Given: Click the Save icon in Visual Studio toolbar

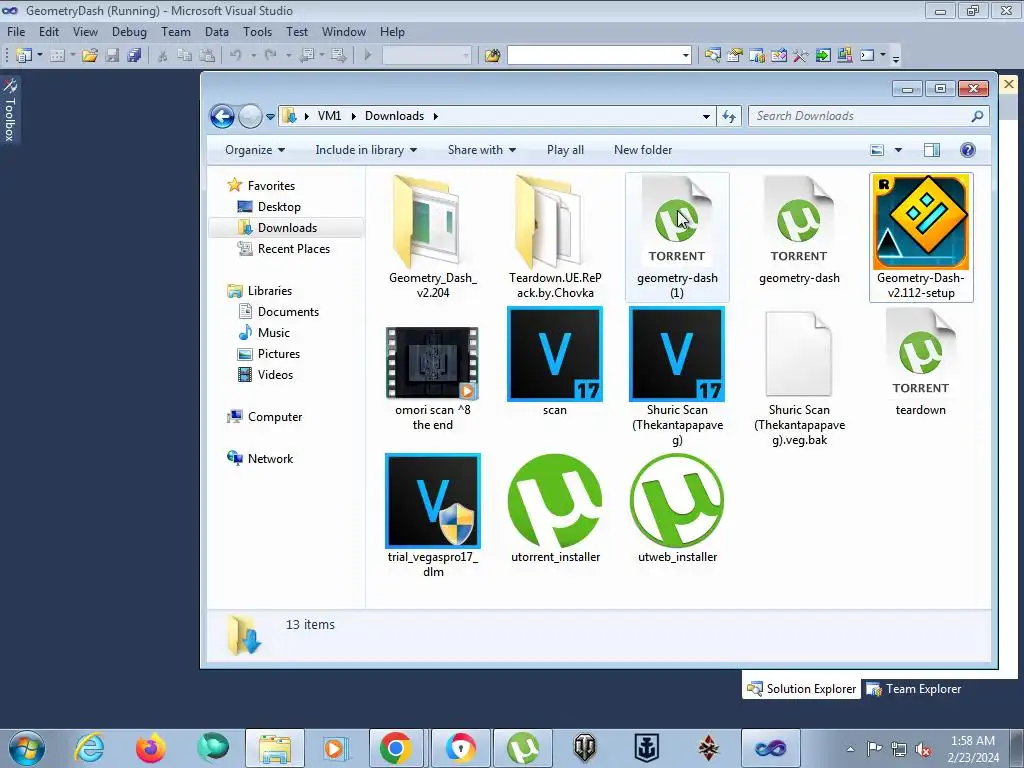Looking at the screenshot, I should (112, 56).
